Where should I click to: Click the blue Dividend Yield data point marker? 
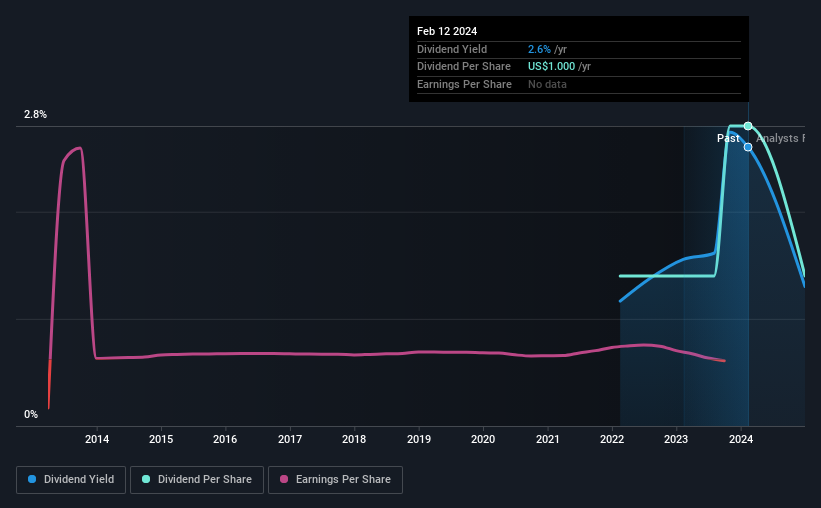[x=748, y=147]
